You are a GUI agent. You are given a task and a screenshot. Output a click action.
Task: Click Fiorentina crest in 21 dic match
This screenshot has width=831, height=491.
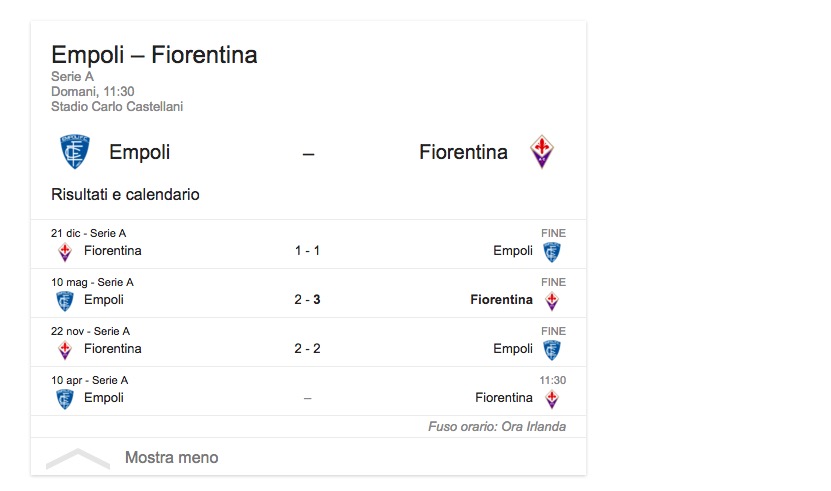click(x=65, y=251)
